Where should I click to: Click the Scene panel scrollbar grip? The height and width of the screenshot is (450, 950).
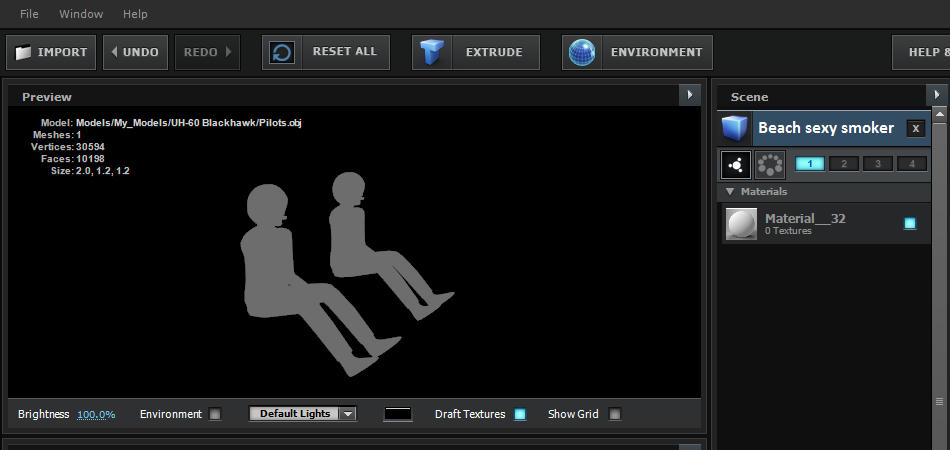(940, 402)
